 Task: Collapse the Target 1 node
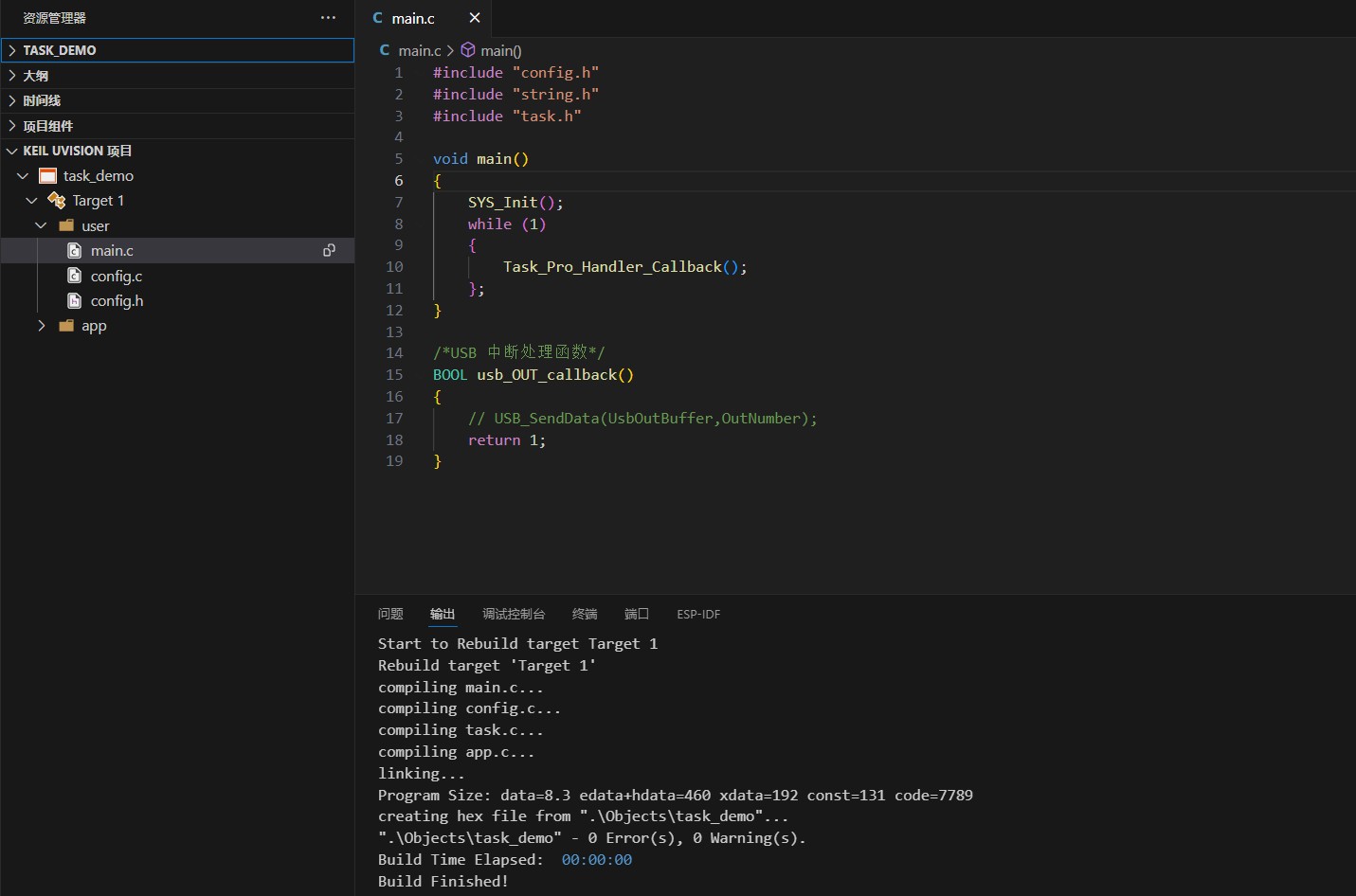pos(31,201)
